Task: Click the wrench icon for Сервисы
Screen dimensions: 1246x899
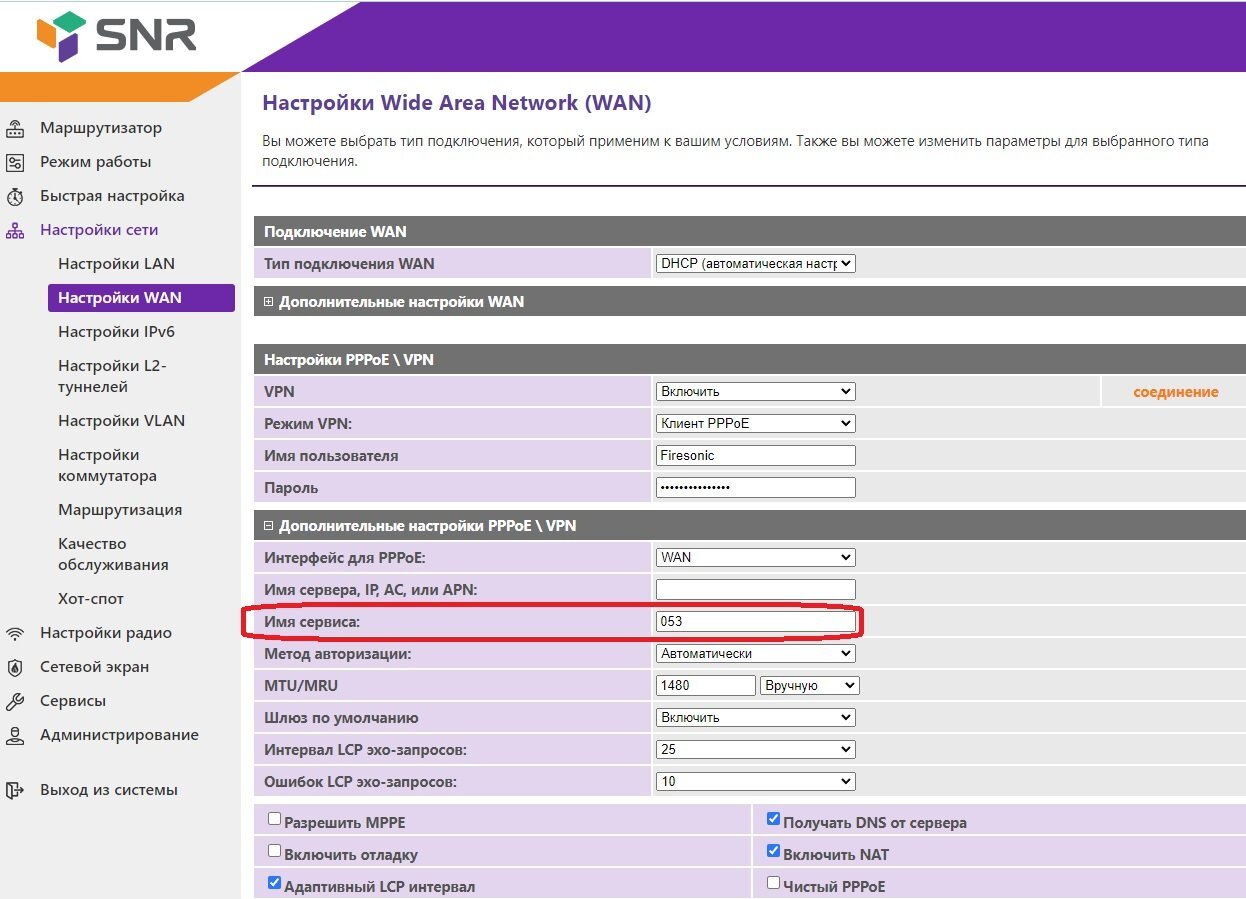Action: (x=15, y=702)
